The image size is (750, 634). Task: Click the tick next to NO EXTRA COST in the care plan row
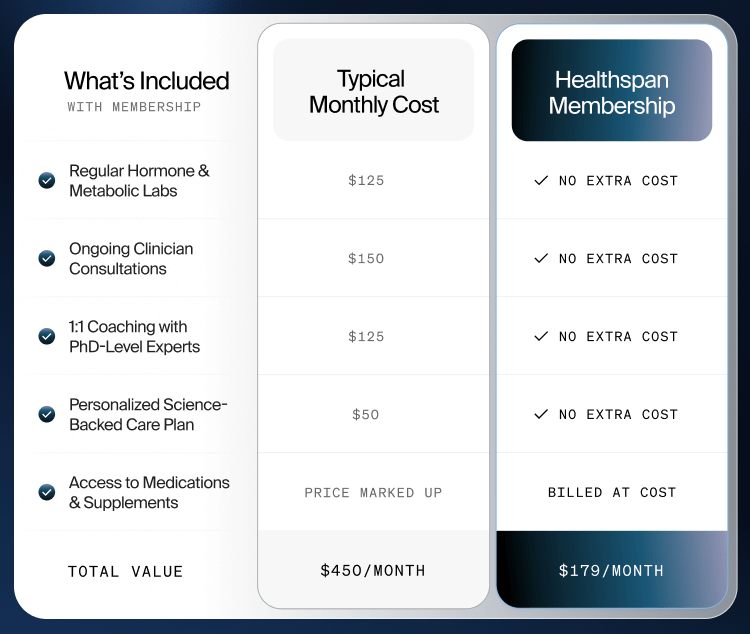(541, 414)
